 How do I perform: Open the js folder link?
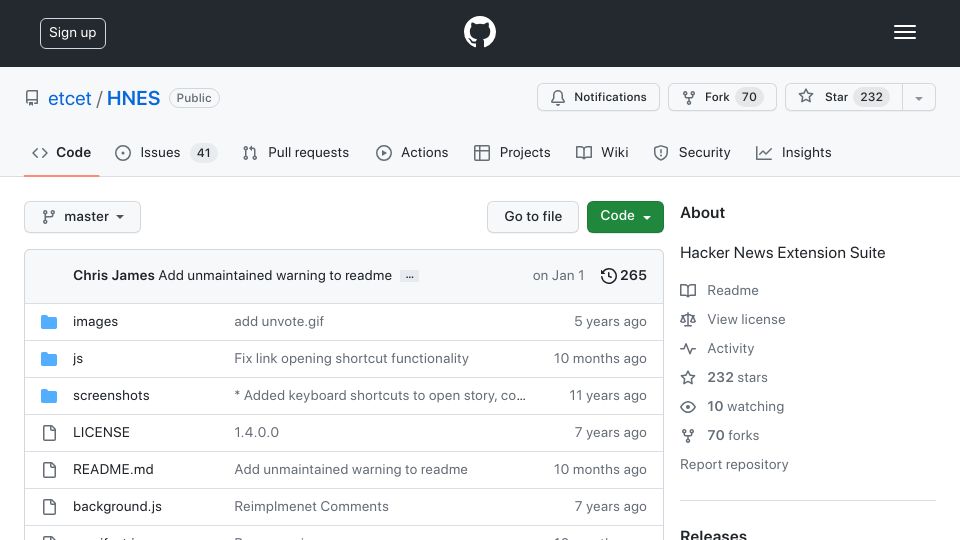(x=78, y=359)
